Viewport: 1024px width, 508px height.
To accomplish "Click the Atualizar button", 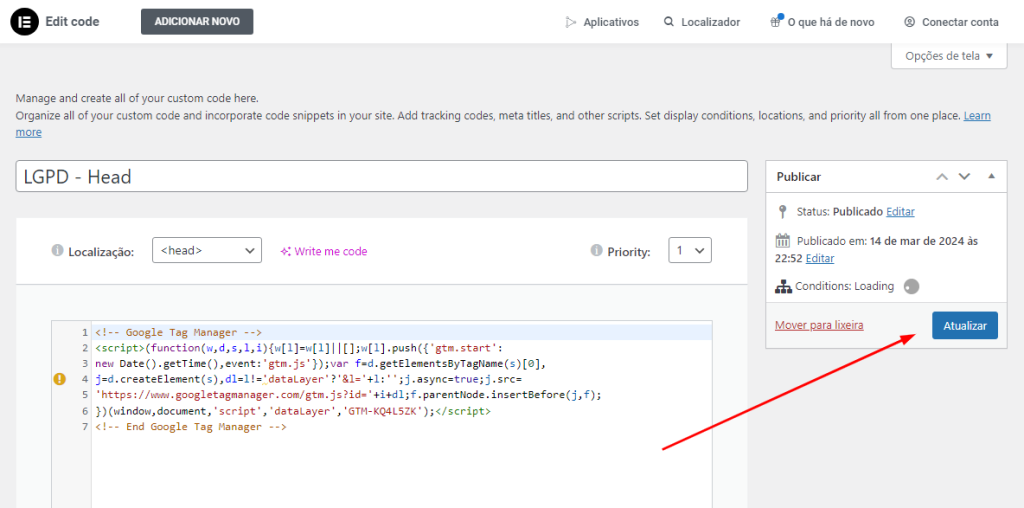I will [965, 325].
